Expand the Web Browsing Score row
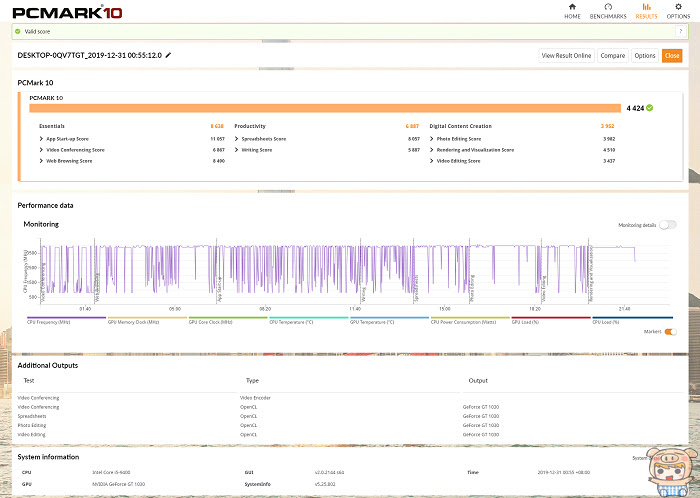 (41, 161)
